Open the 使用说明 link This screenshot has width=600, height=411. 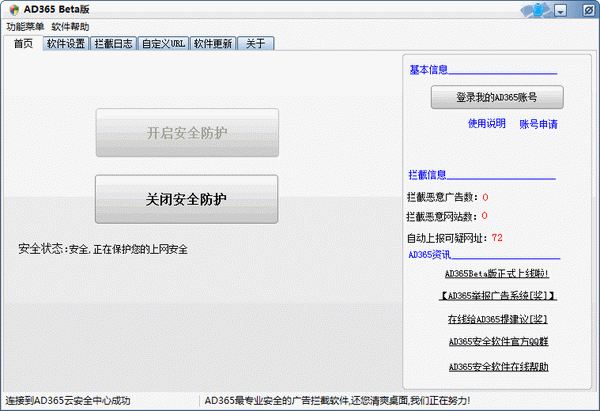[487, 123]
